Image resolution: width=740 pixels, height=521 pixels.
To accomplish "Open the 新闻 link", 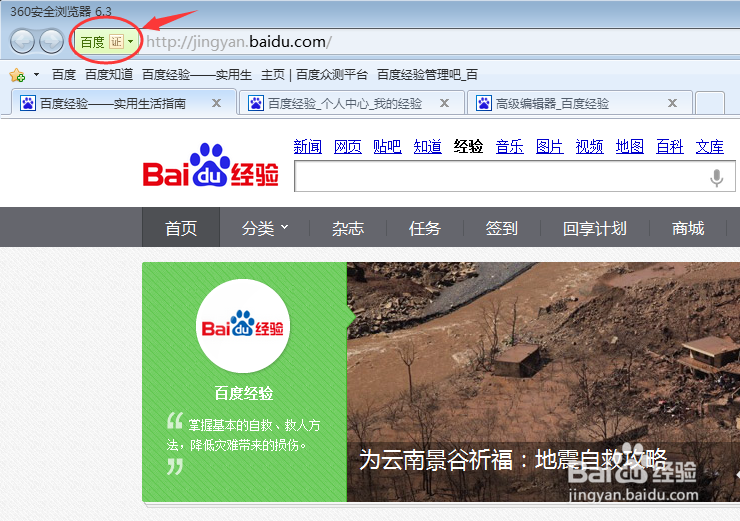I will point(308,147).
